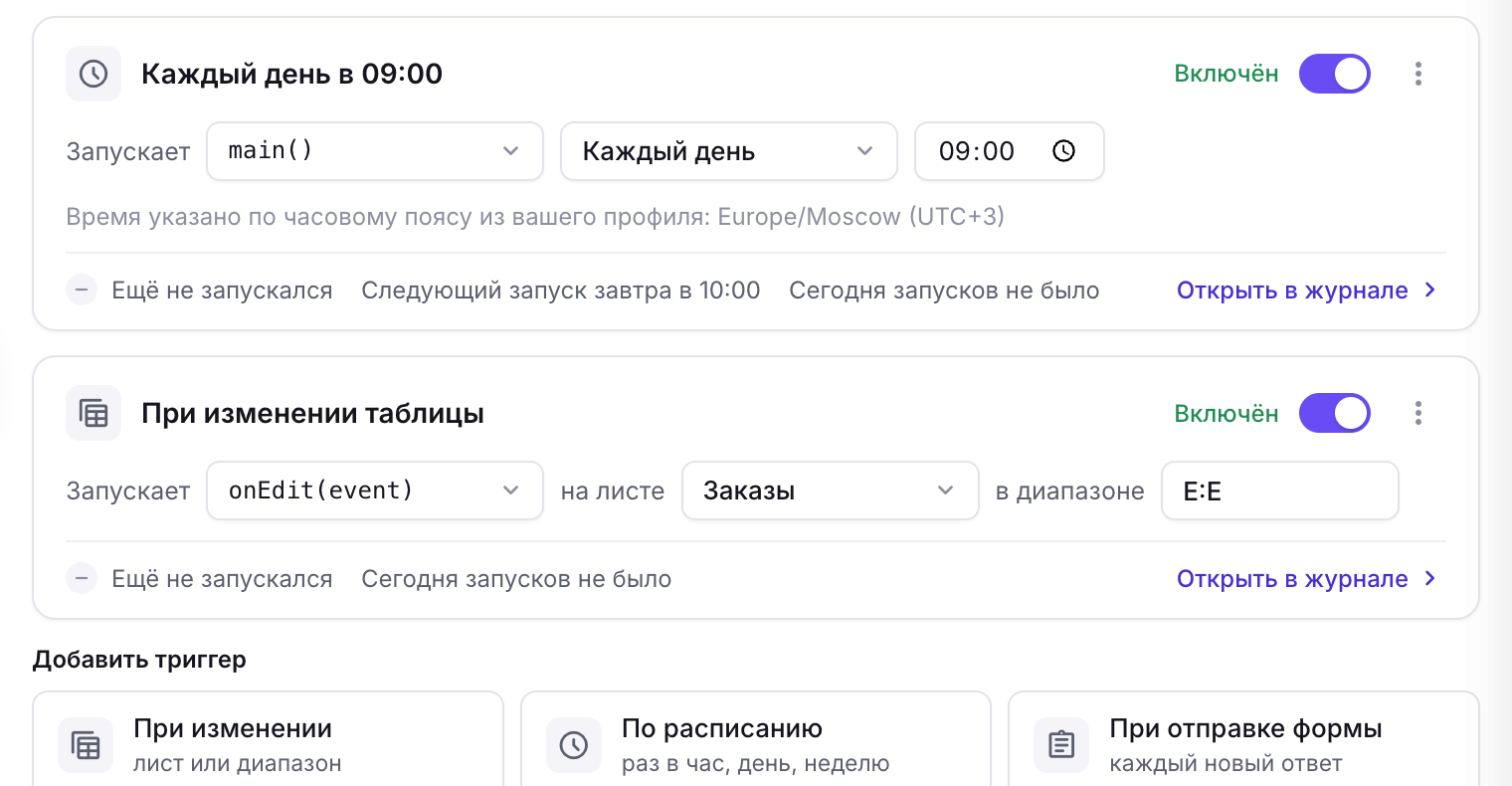Click the clock icon inside the 09:00 time field
The image size is (1512, 786).
1063,151
